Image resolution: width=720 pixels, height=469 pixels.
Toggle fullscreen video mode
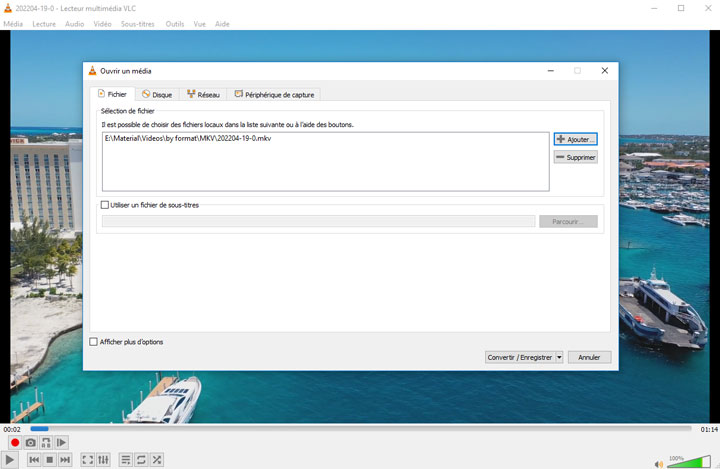[87, 459]
